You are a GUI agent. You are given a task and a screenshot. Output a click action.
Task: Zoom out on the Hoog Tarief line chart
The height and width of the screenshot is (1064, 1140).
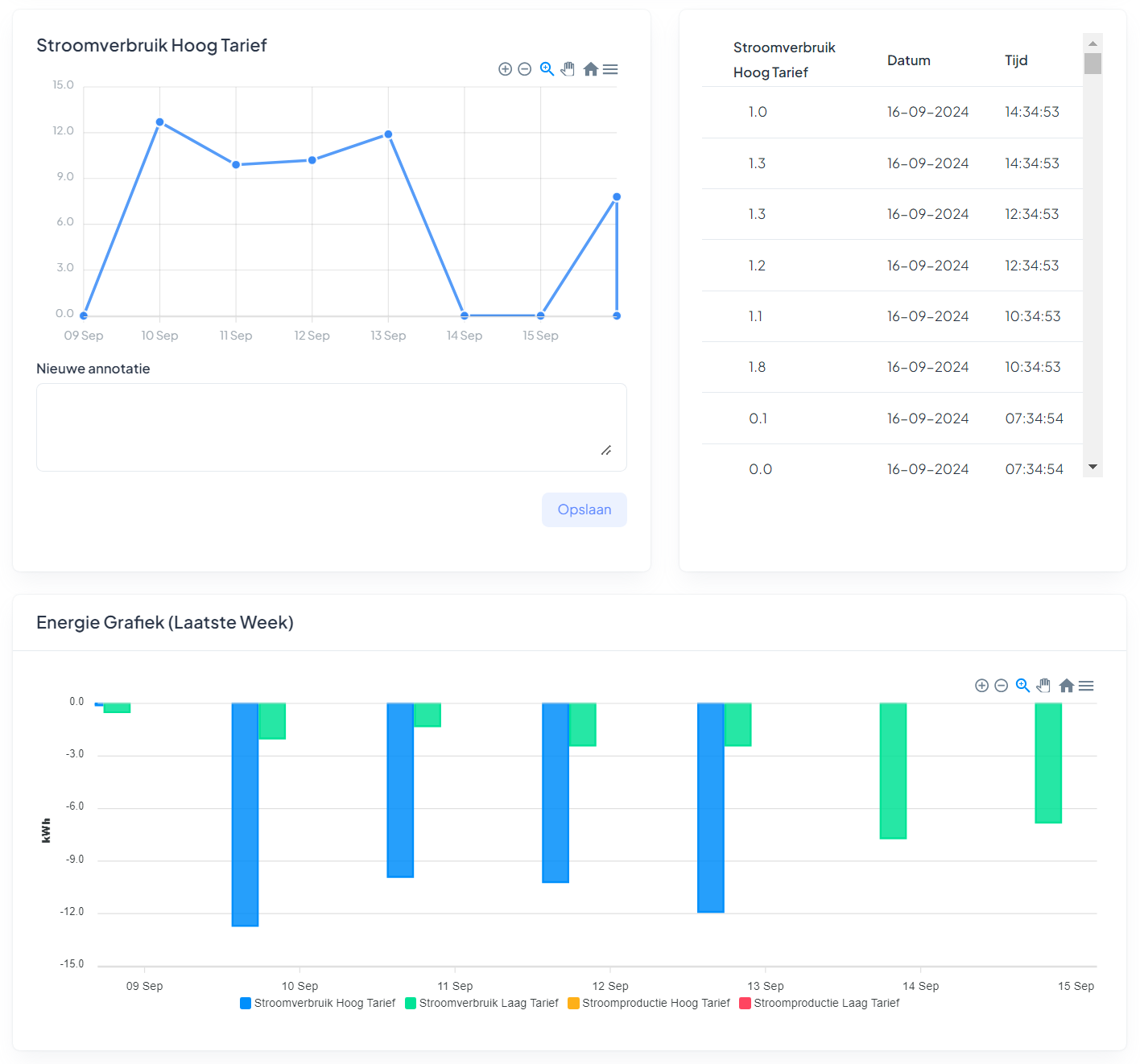tap(524, 69)
